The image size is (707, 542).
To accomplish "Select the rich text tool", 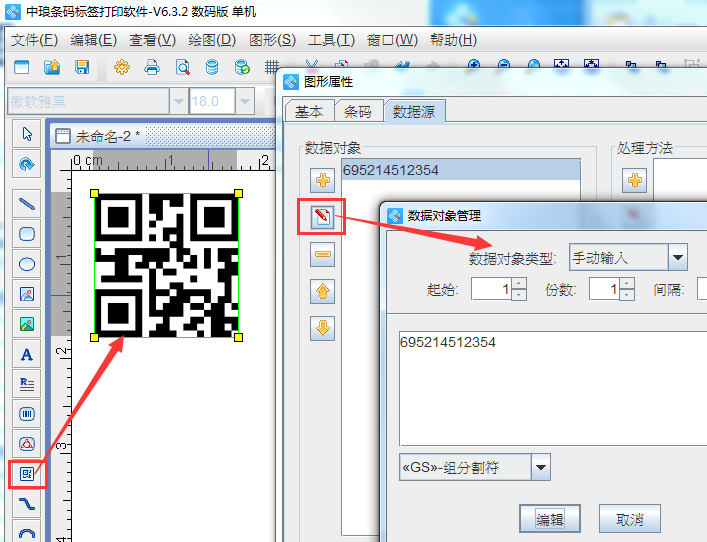I will (x=27, y=384).
